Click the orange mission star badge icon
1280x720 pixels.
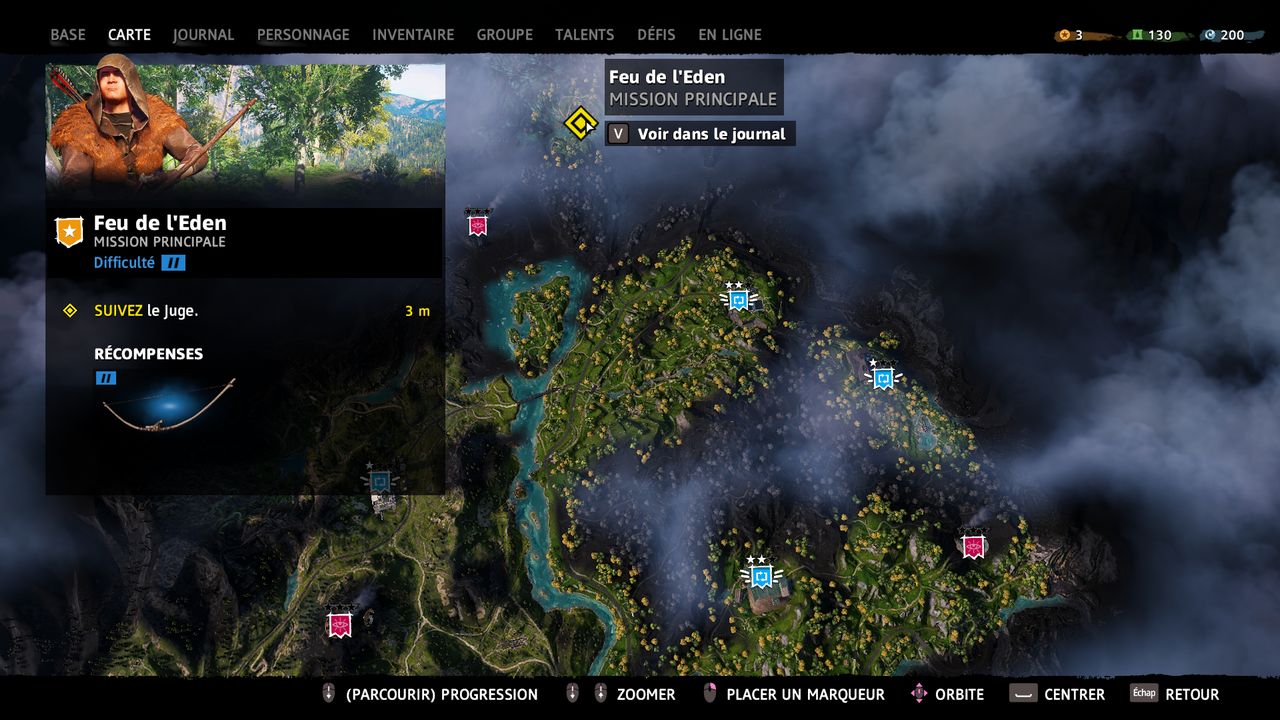[69, 231]
